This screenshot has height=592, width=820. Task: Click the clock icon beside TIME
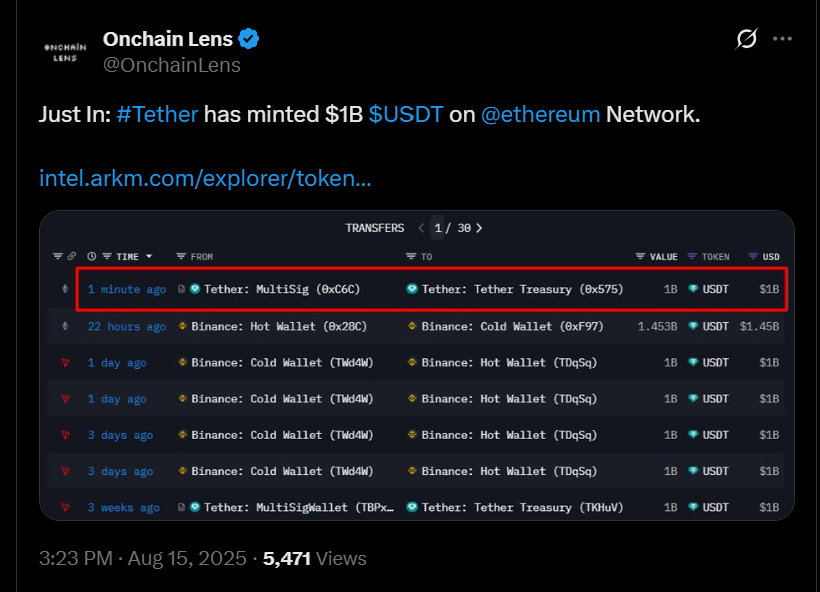[92, 256]
